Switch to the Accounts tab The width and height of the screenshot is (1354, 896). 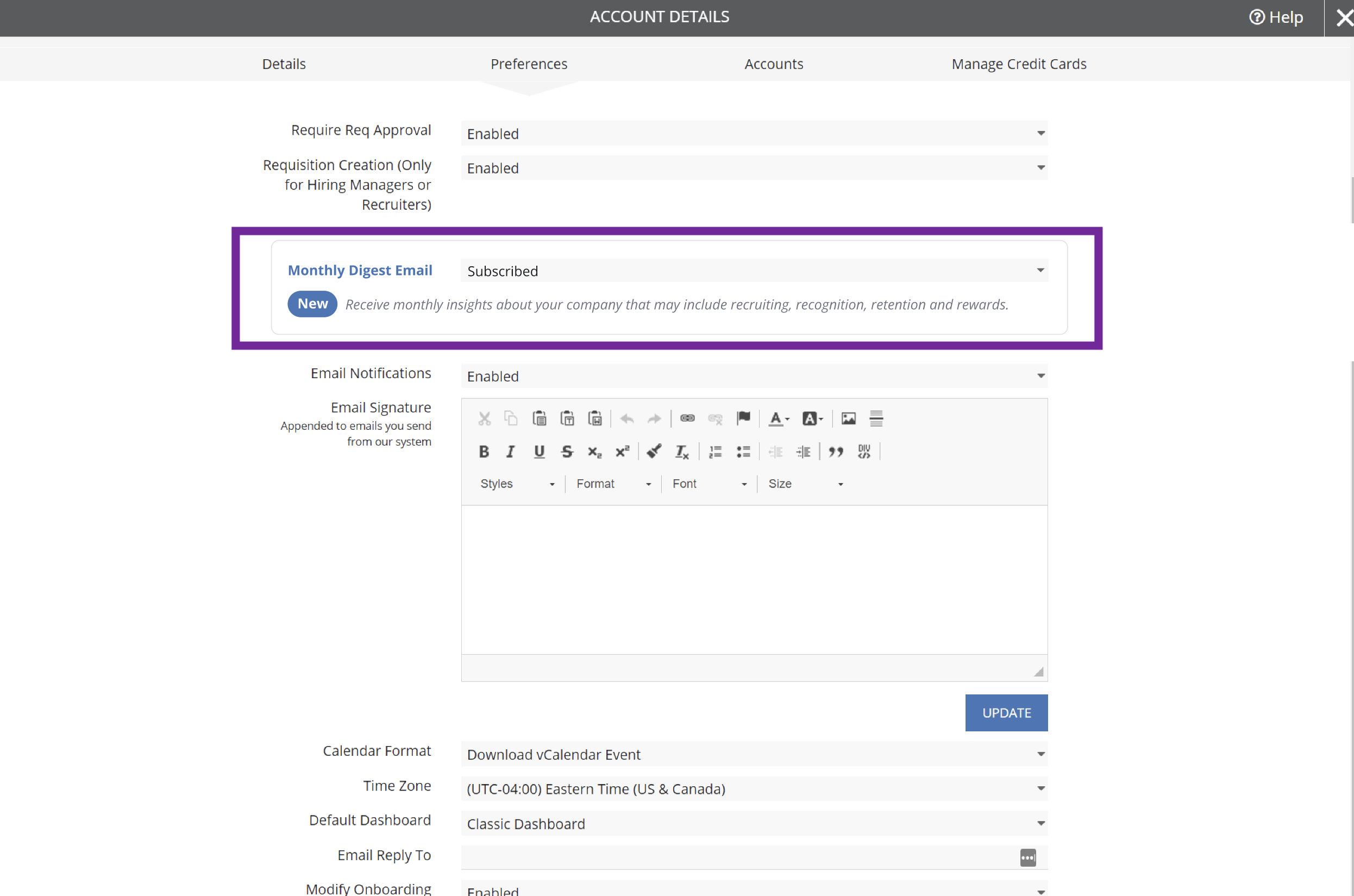774,64
